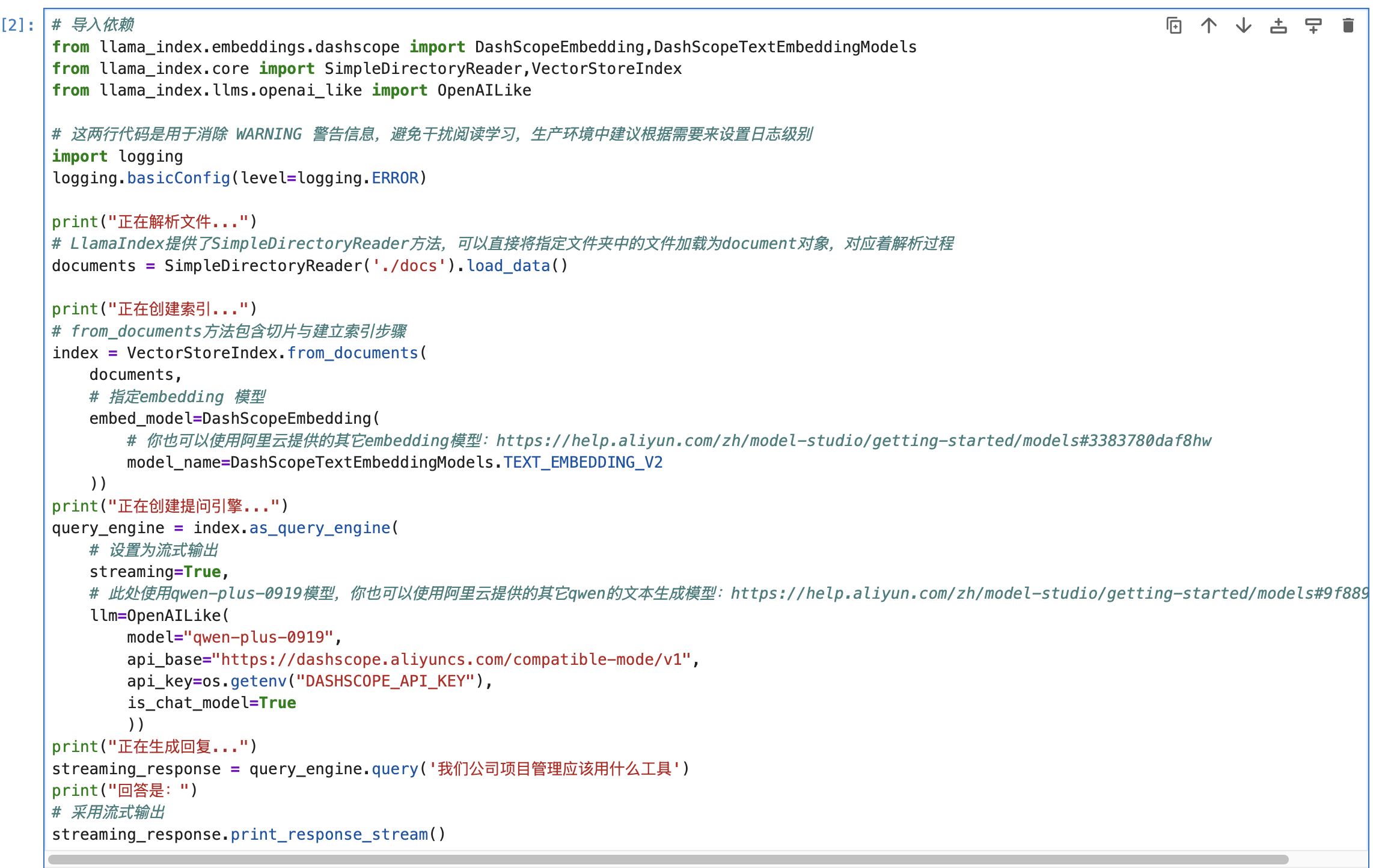The height and width of the screenshot is (868, 1373).
Task: Click the "qwen-plus-0919" model string
Action: [x=258, y=637]
